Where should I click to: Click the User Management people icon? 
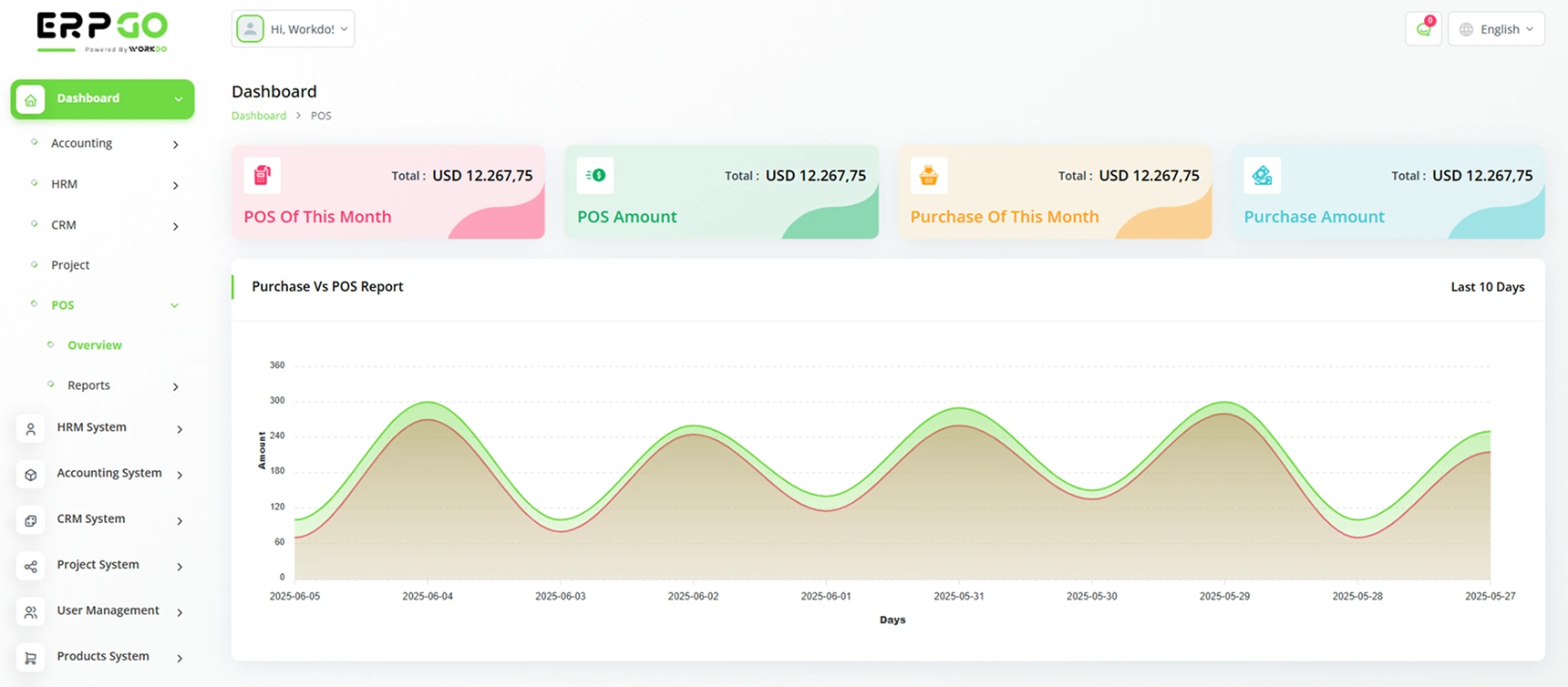pos(31,612)
